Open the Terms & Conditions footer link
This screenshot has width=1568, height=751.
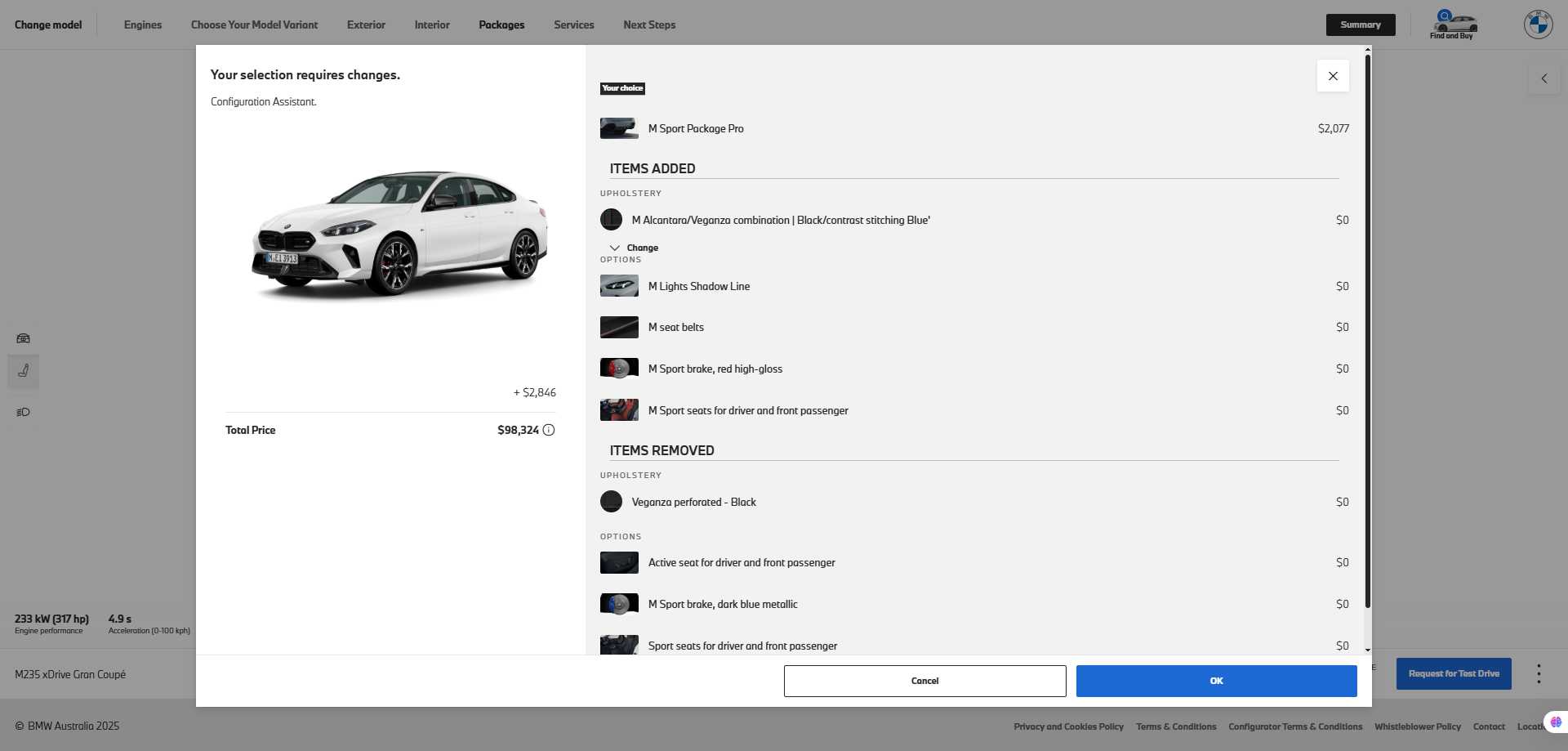(1176, 726)
